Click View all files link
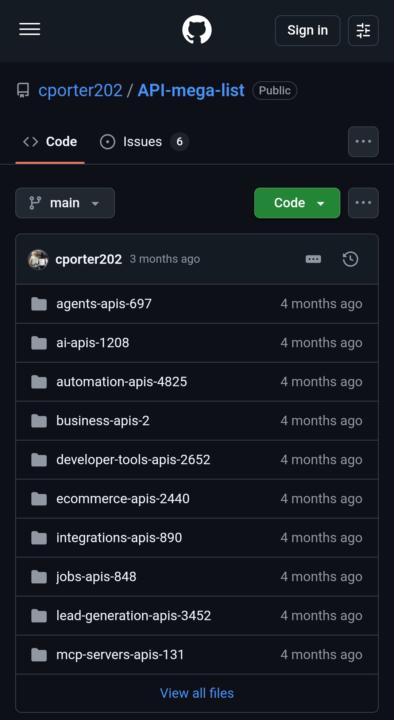The height and width of the screenshot is (720, 394). pyautogui.click(x=197, y=693)
